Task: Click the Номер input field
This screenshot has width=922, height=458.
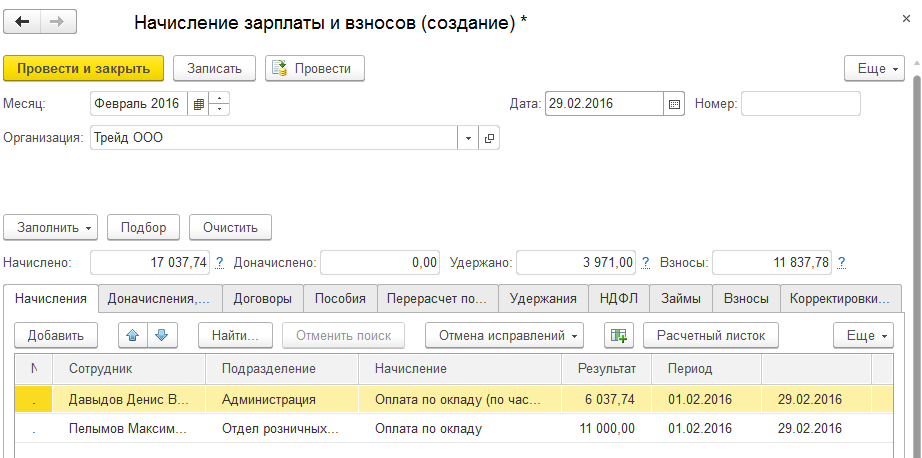Action: coord(800,104)
